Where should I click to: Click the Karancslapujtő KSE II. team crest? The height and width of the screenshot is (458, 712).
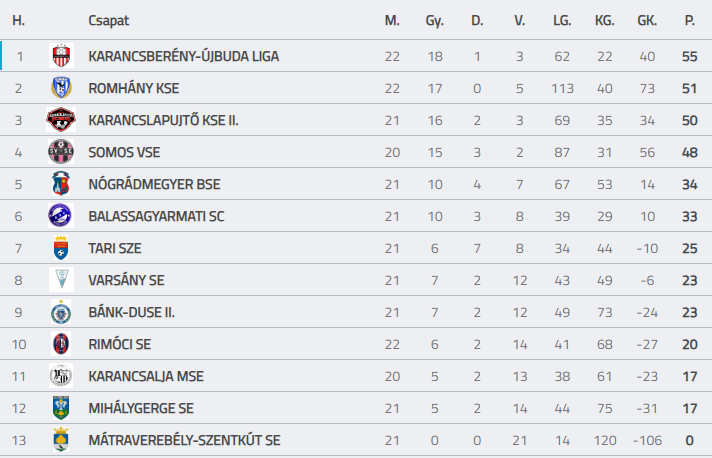coord(61,120)
